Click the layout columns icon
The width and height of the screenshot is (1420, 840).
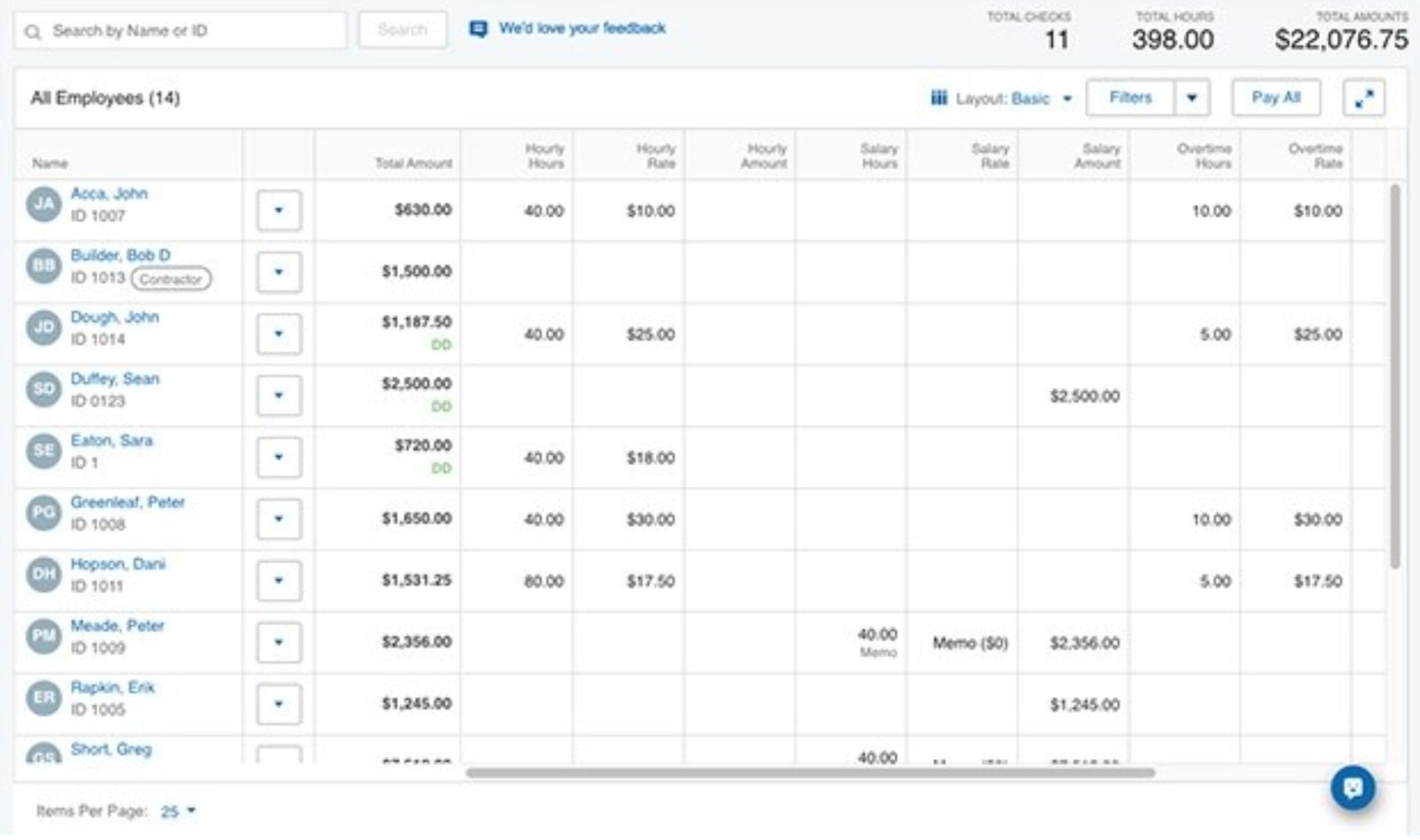pos(938,98)
